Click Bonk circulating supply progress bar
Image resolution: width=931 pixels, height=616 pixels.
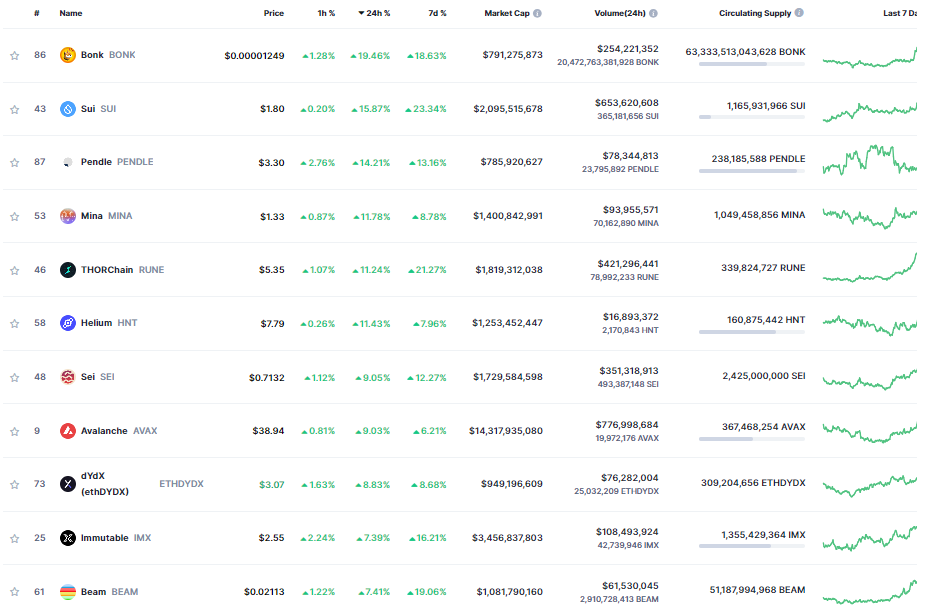752,64
